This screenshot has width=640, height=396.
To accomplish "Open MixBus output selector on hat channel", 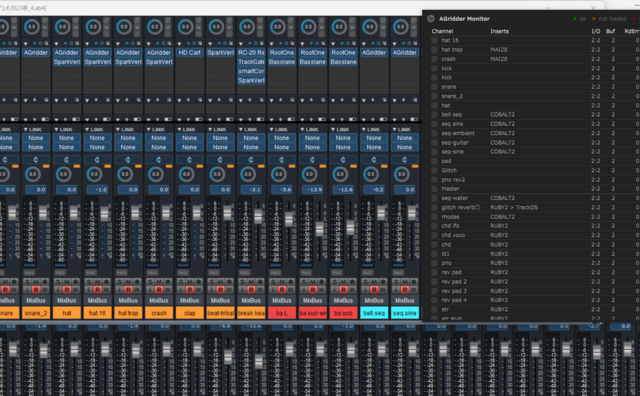I will pos(67,300).
